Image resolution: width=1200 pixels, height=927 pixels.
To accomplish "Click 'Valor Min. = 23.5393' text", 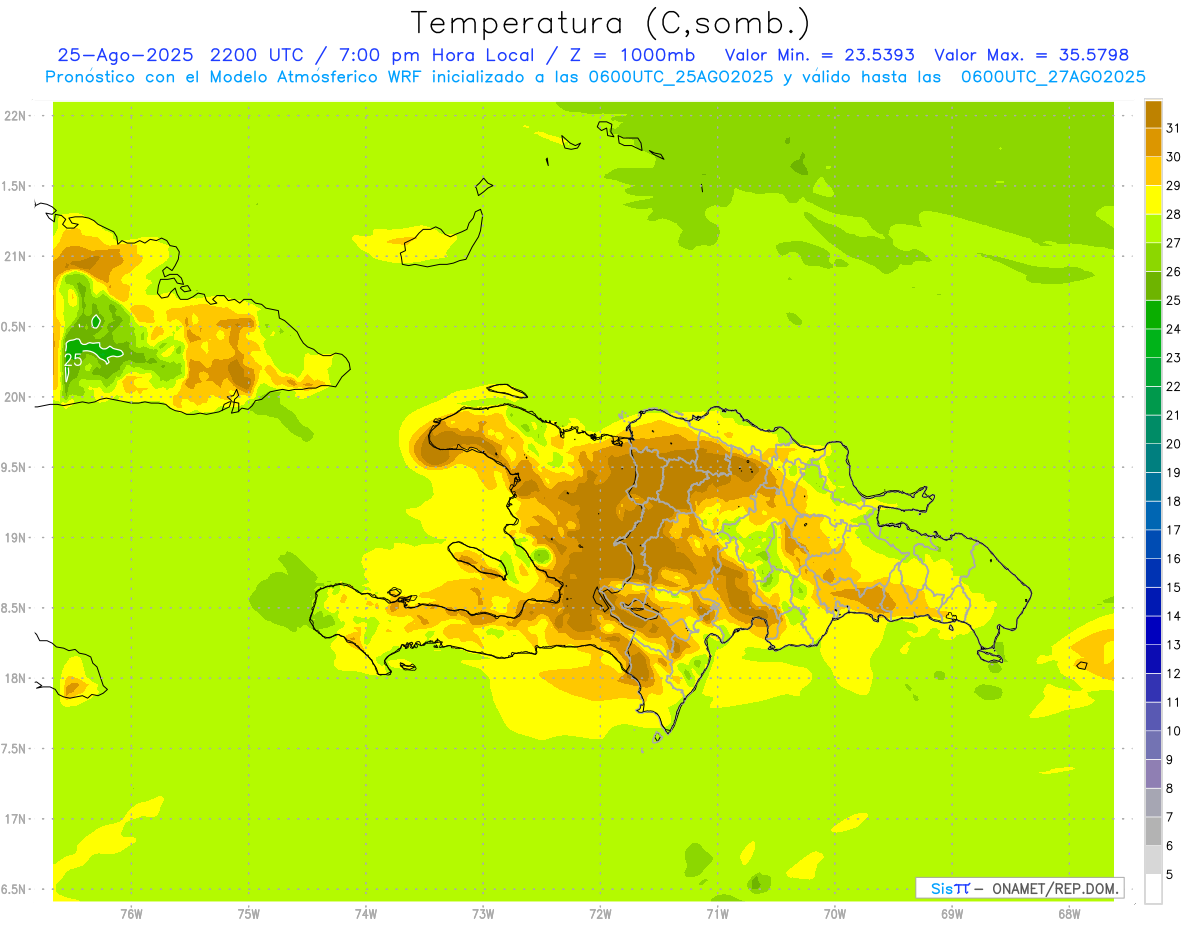I will point(819,55).
